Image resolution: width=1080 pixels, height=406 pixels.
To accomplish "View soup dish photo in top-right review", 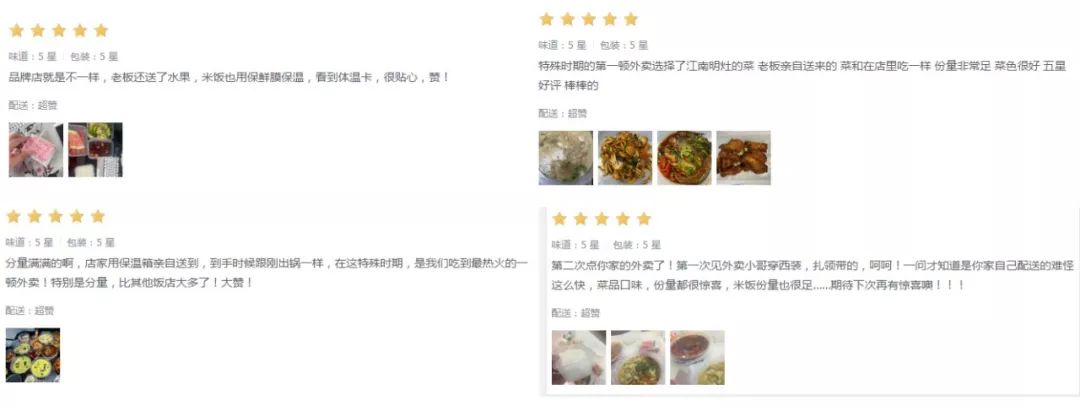I will click(x=565, y=158).
